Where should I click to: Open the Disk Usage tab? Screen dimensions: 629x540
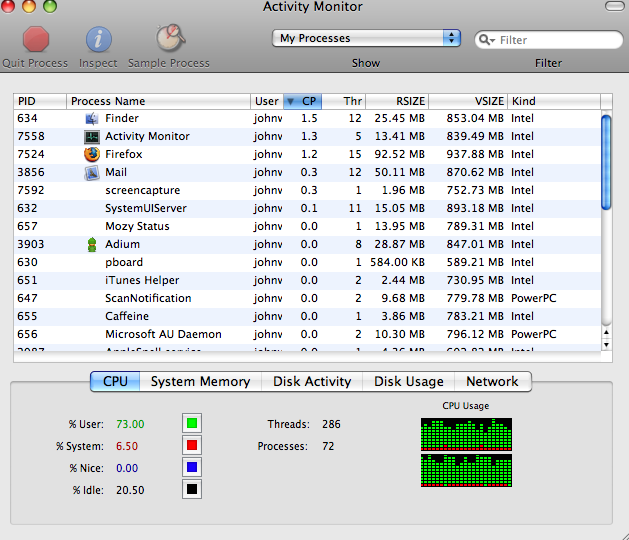[x=409, y=381]
